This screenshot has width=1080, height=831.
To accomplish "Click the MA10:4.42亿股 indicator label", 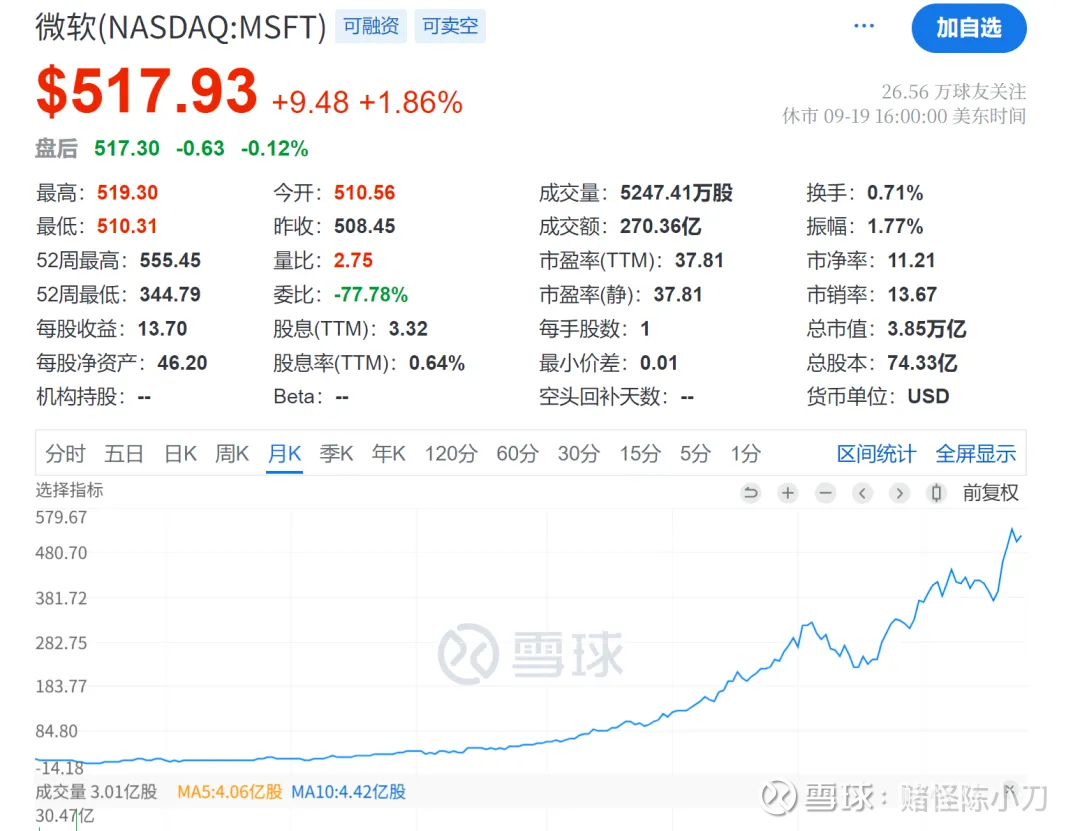I will coord(349,792).
